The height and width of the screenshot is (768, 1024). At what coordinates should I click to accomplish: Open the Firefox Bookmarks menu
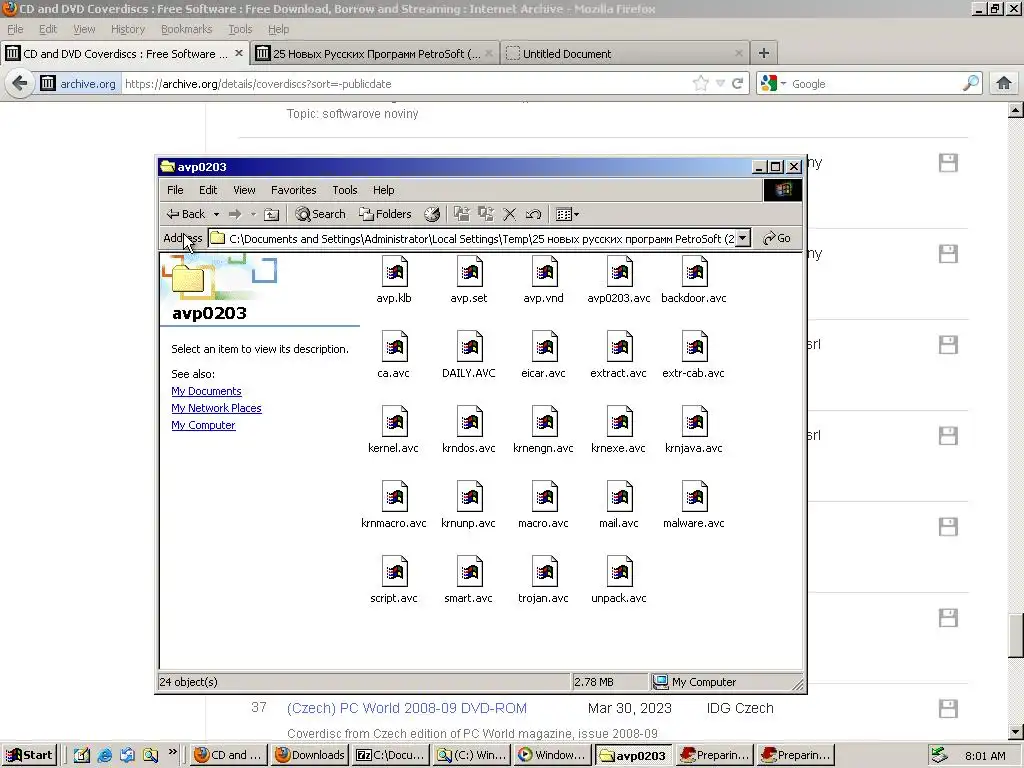[x=186, y=29]
